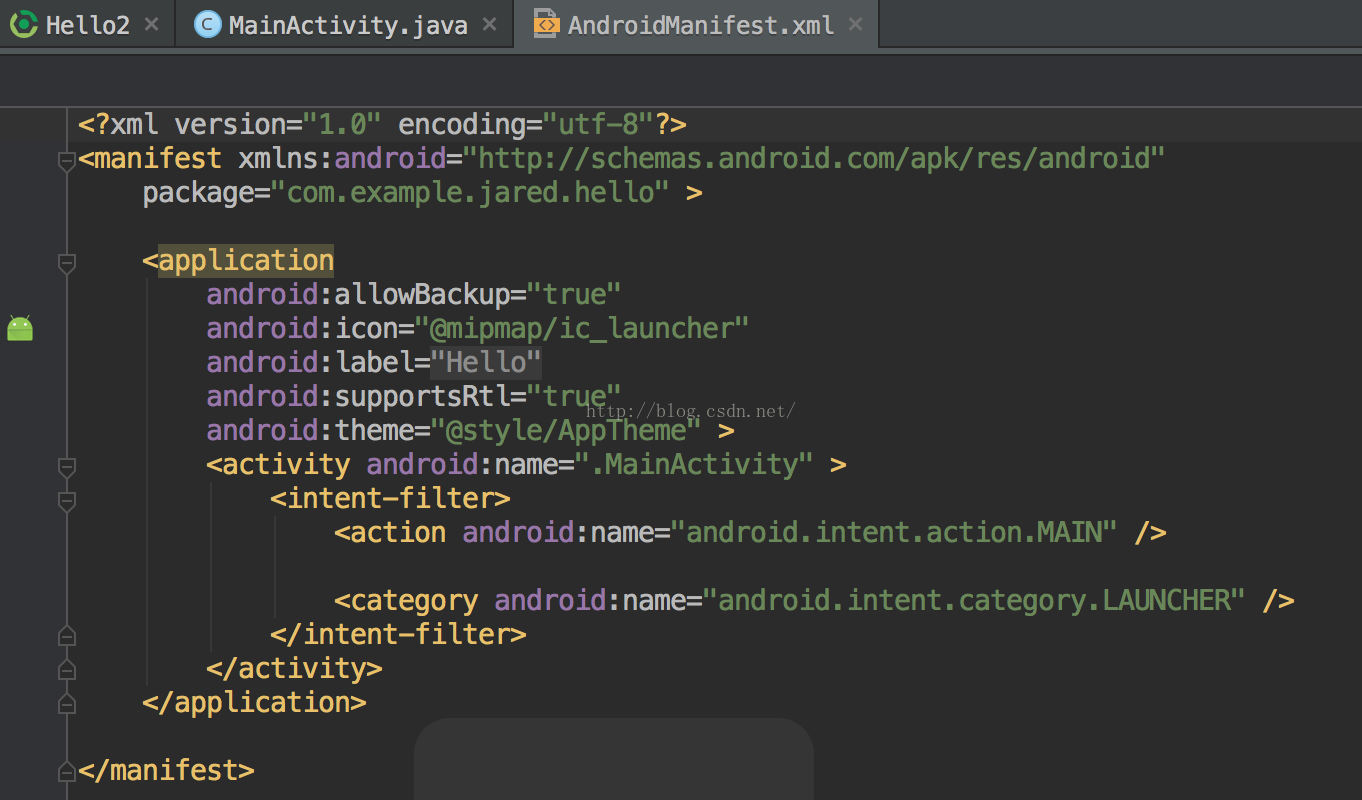This screenshot has height=800, width=1362.
Task: Click the "@style/AppTheme" theme value
Action: [x=566, y=430]
